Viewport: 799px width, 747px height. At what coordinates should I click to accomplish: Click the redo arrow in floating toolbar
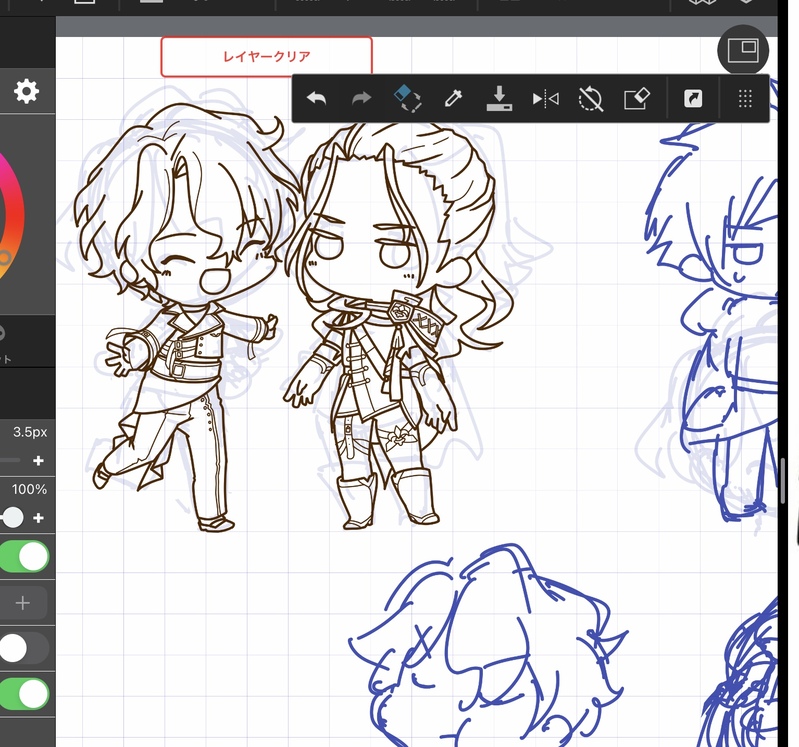click(361, 98)
